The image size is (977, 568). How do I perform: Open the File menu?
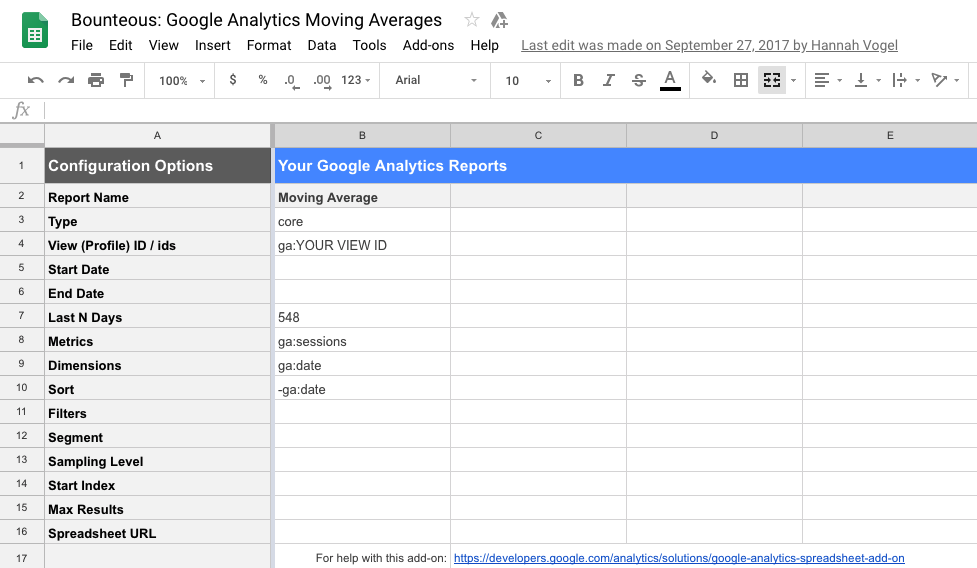click(x=82, y=45)
